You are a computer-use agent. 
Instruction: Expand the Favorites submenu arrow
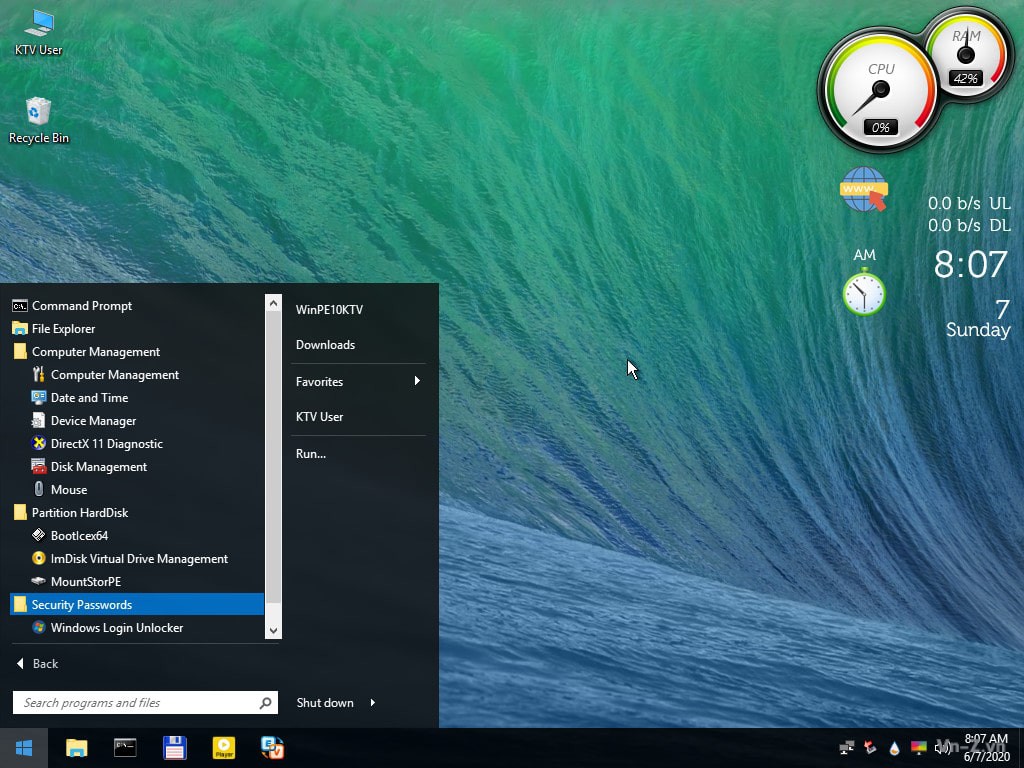pyautogui.click(x=417, y=381)
